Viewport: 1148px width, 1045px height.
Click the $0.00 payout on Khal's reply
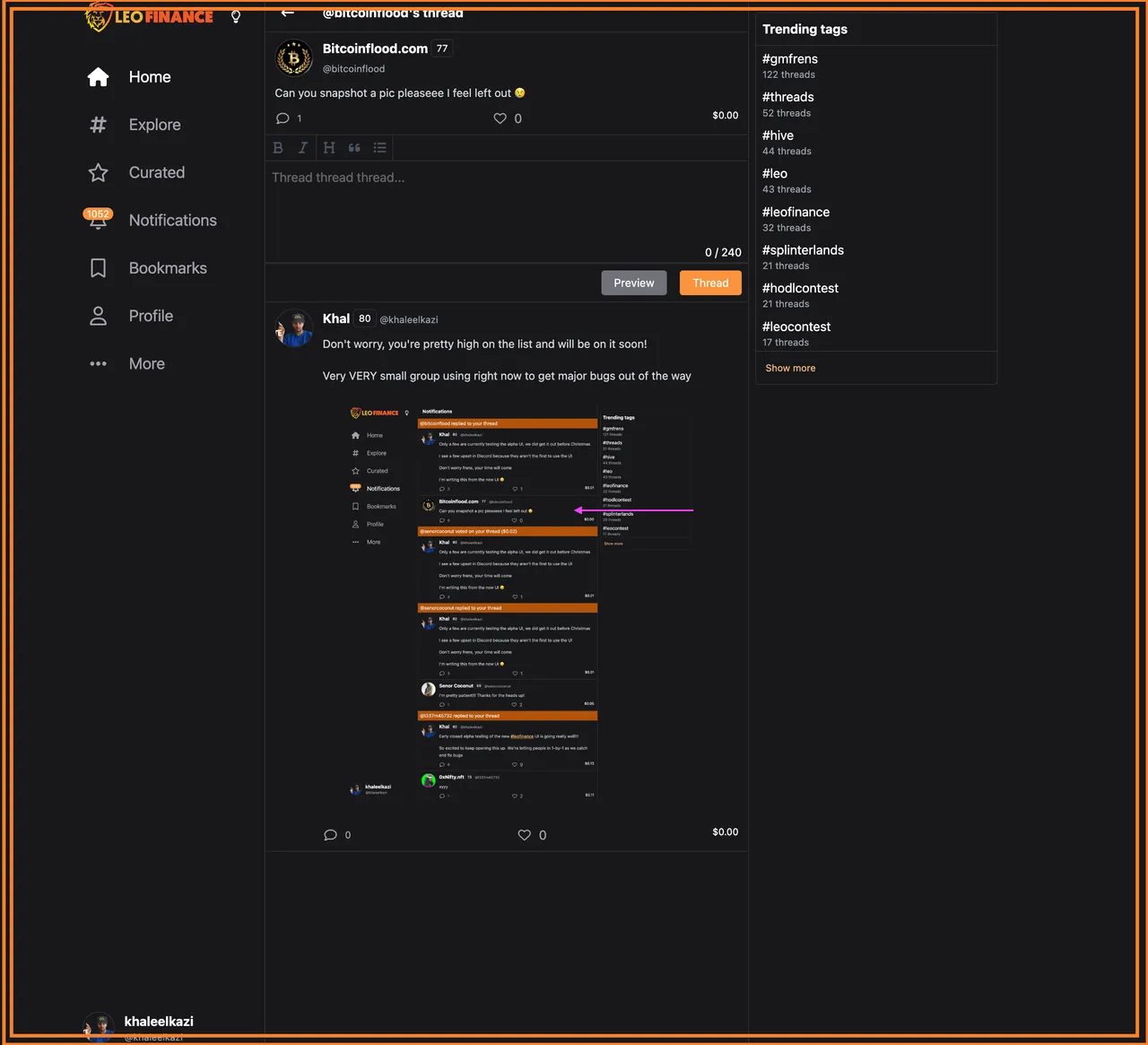[726, 832]
